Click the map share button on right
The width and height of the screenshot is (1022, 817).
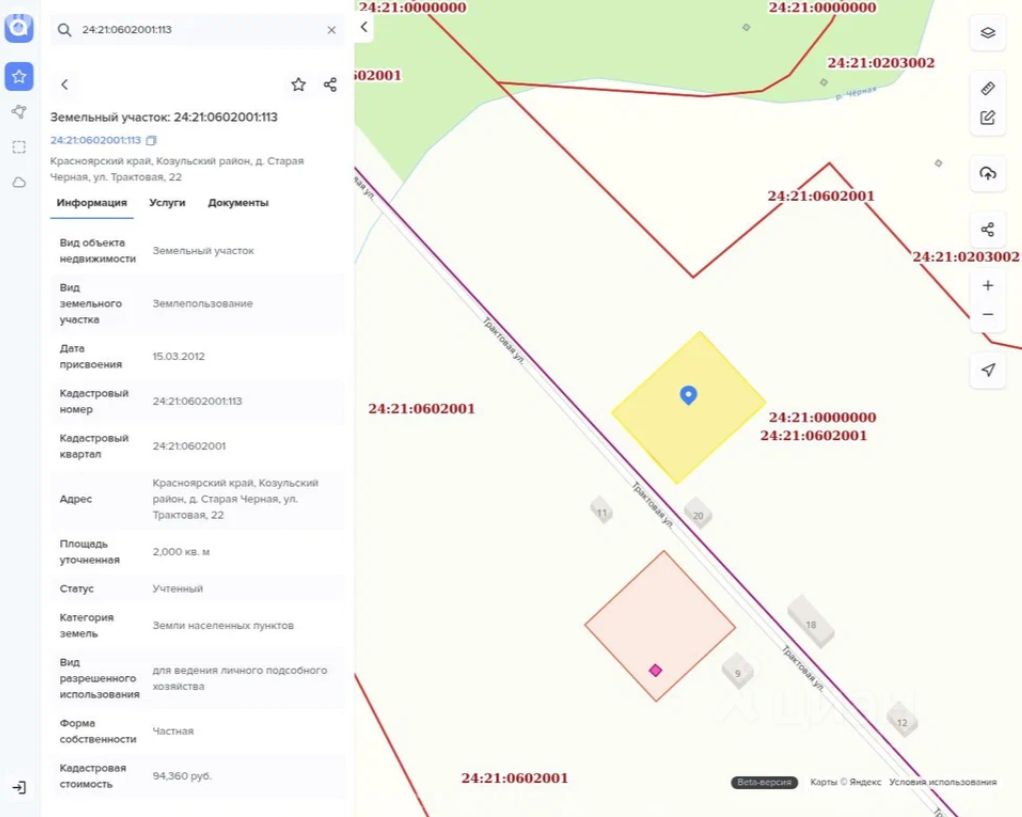987,229
